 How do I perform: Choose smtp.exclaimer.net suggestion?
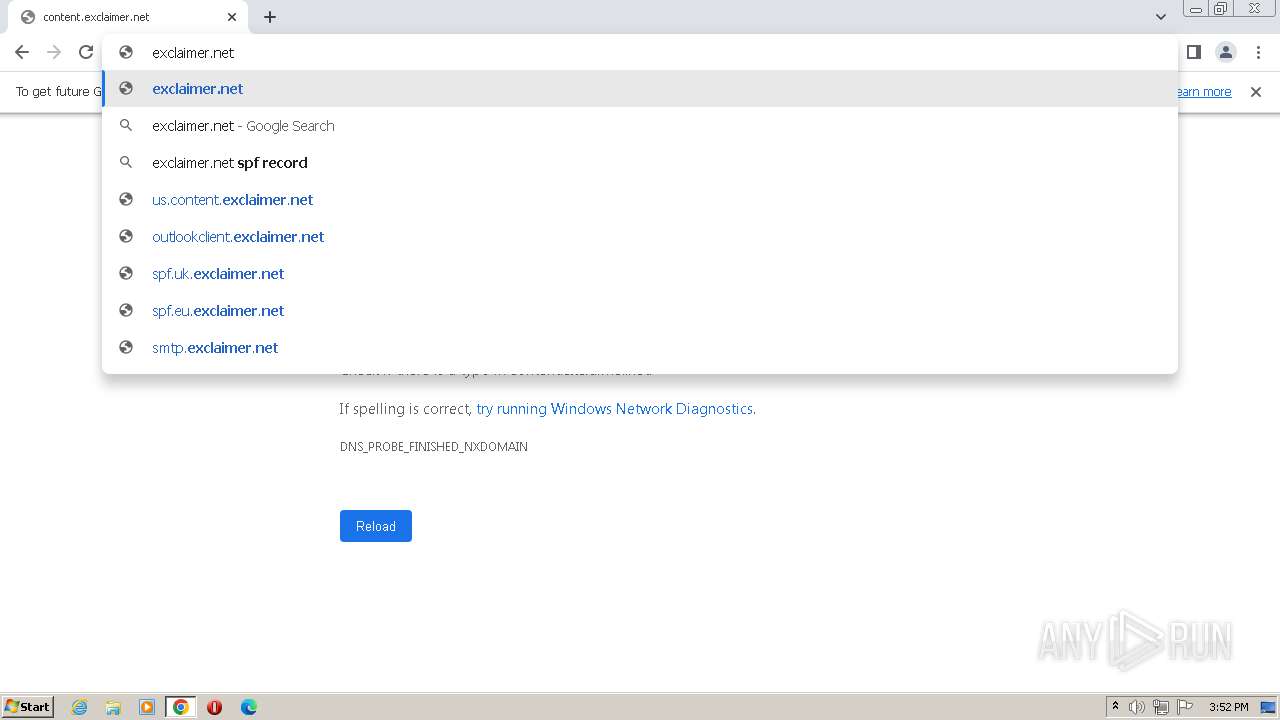[x=640, y=348]
